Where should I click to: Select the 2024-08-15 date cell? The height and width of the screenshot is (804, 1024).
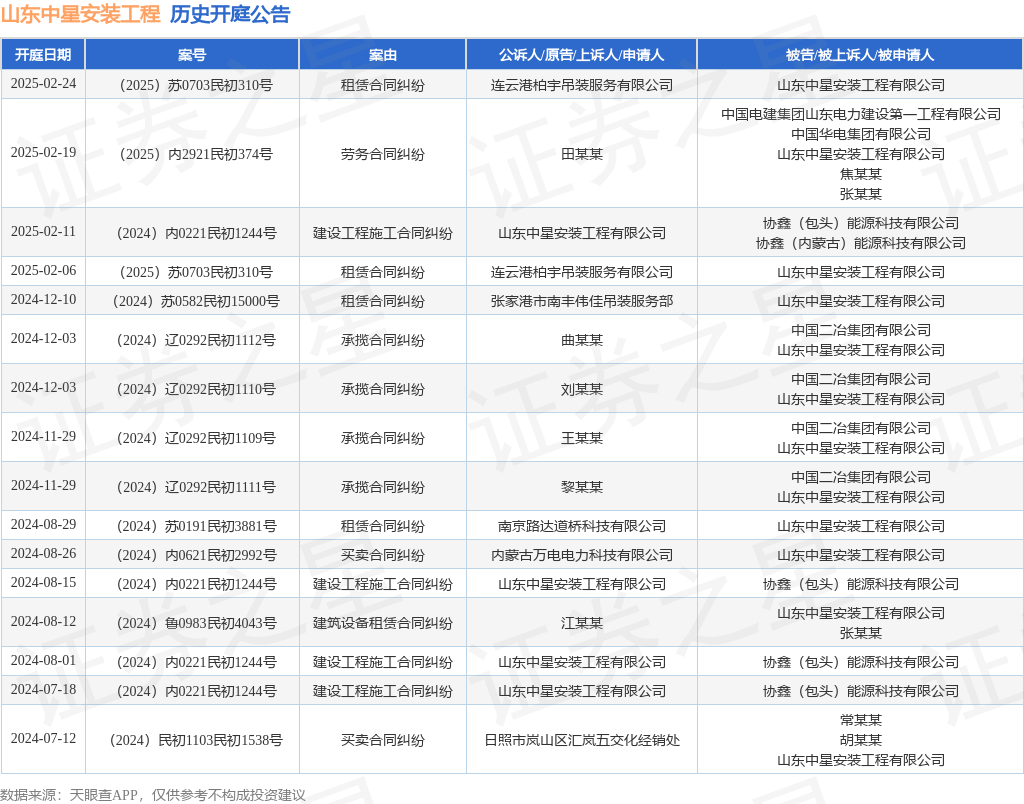tap(43, 583)
